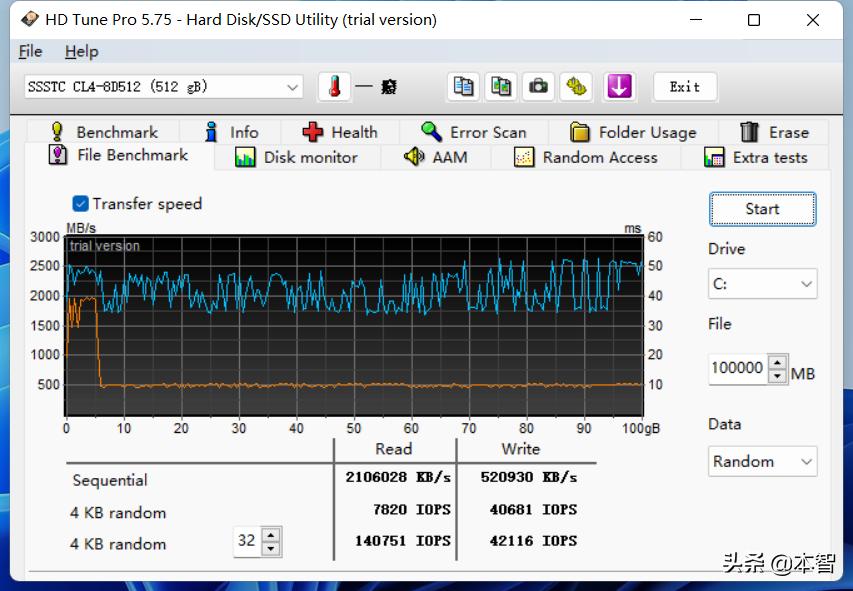Click the Write column header
The width and height of the screenshot is (853, 591).
(x=521, y=449)
